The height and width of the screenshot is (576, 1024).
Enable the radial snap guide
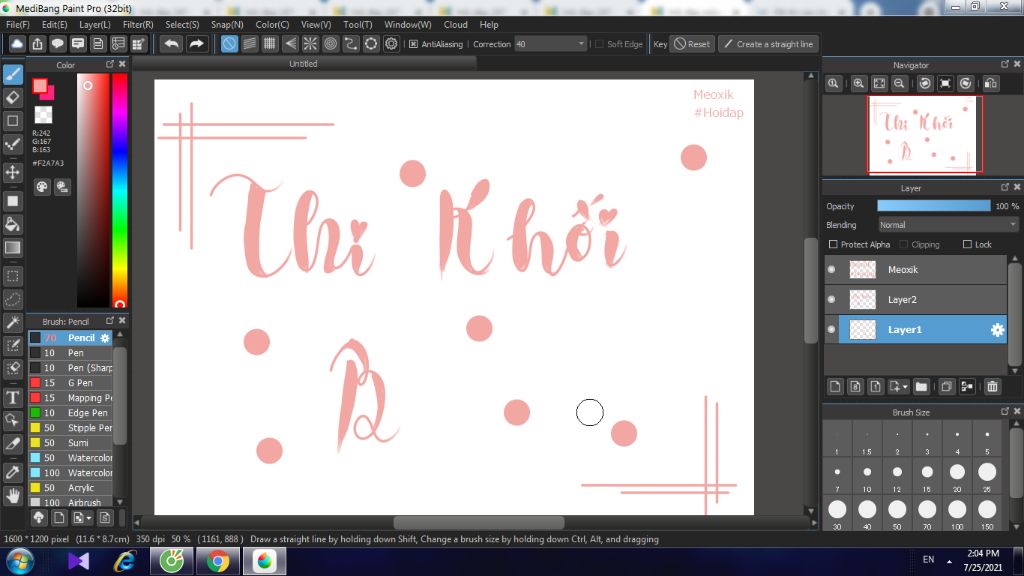(310, 44)
